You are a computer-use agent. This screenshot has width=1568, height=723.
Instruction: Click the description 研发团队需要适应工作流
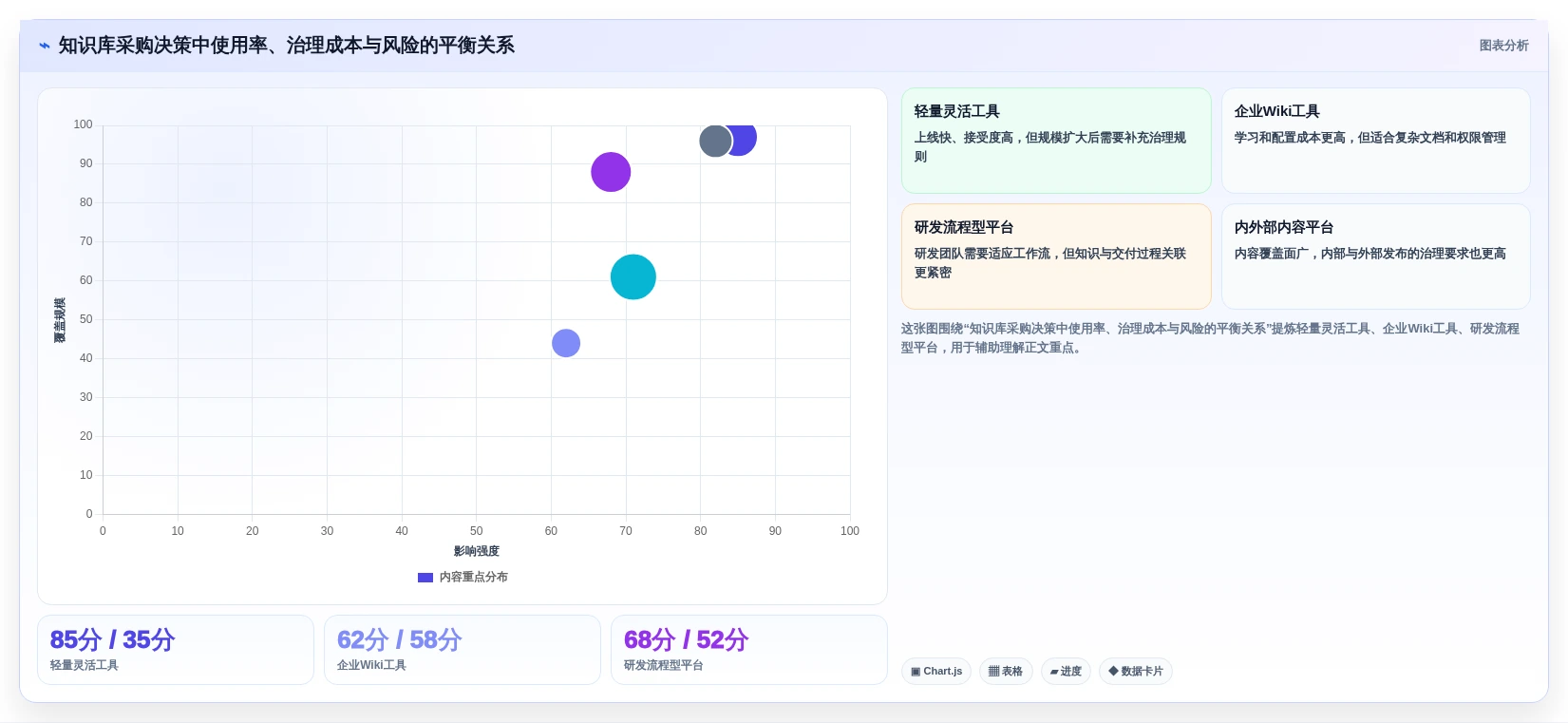click(x=1050, y=263)
